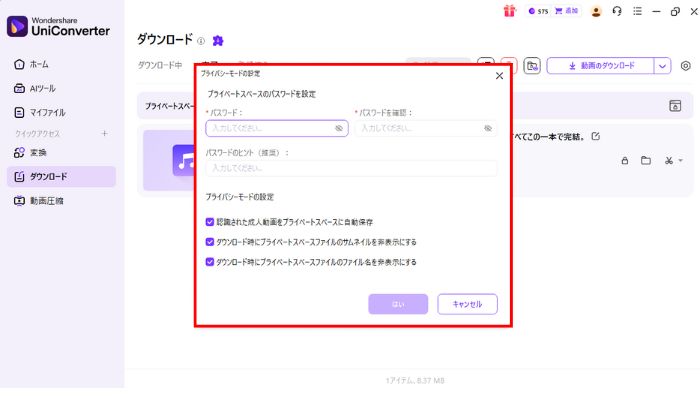The image size is (700, 400).
Task: Click the パスワードのヒント input field
Action: point(351,169)
